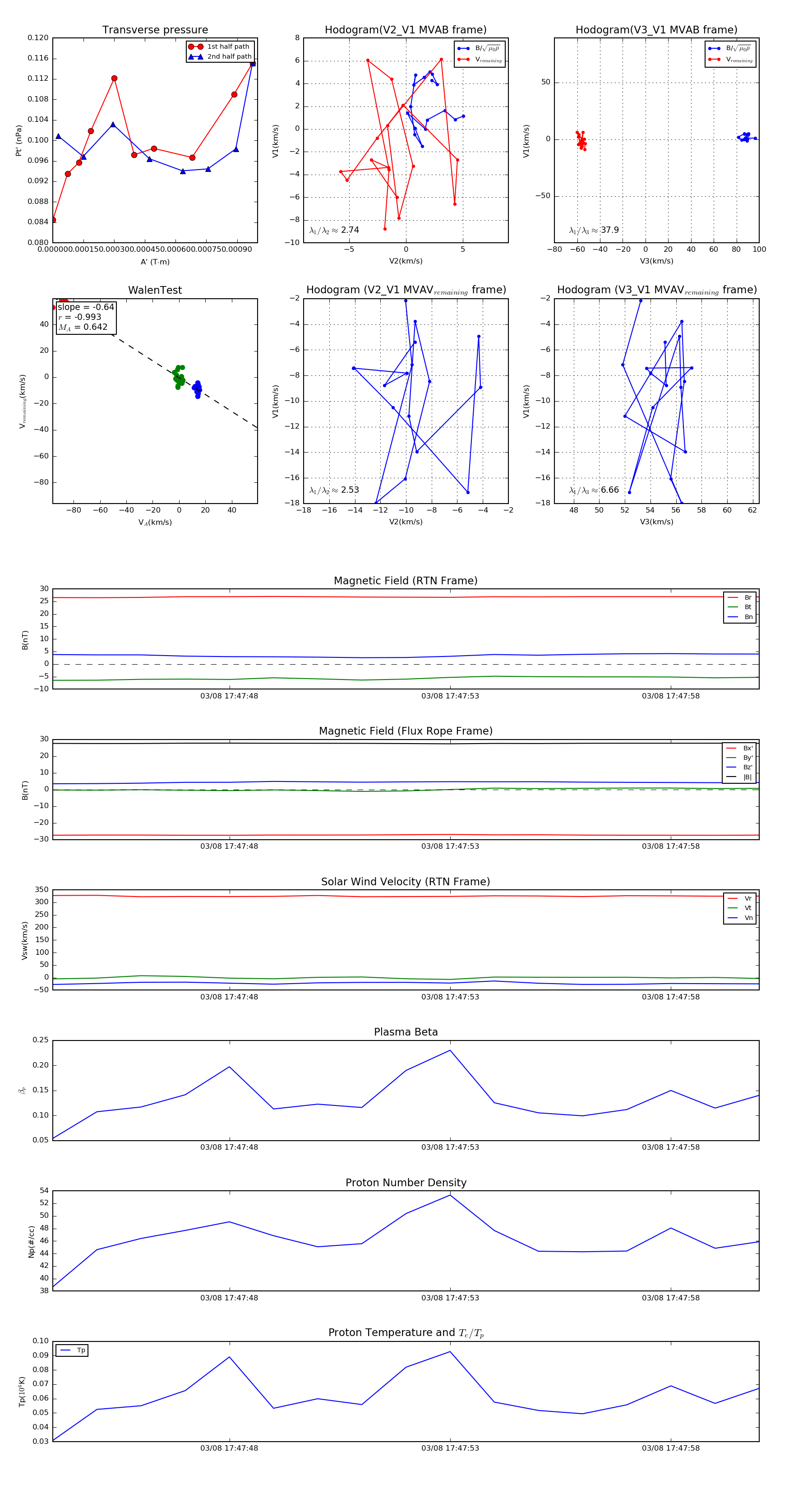Click the "Bz'" legend entry
Image resolution: width=812 pixels, height=1489 pixels.
tap(740, 768)
